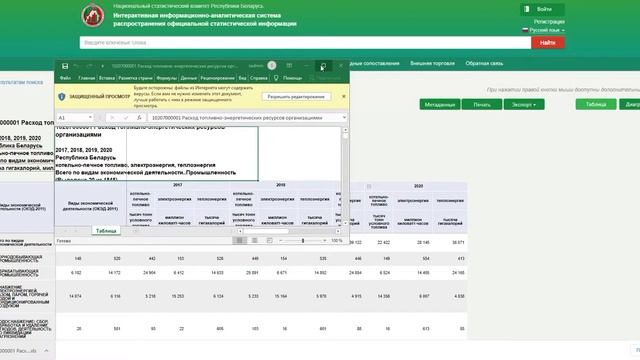Click the 100% zoom level in status bar
Viewport: 640px width, 360px height.
[337, 241]
